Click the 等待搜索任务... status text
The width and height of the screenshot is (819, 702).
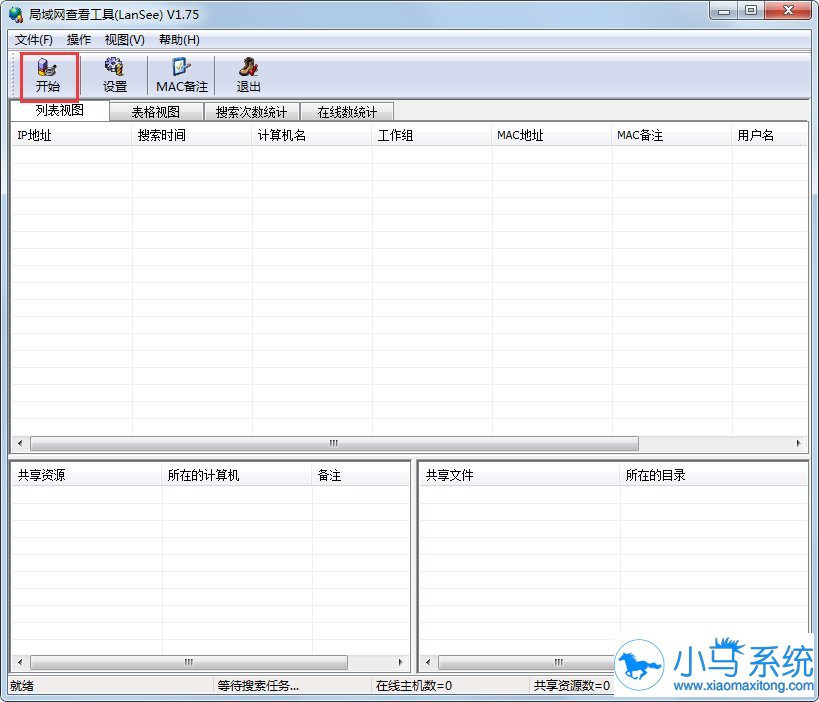[x=258, y=685]
